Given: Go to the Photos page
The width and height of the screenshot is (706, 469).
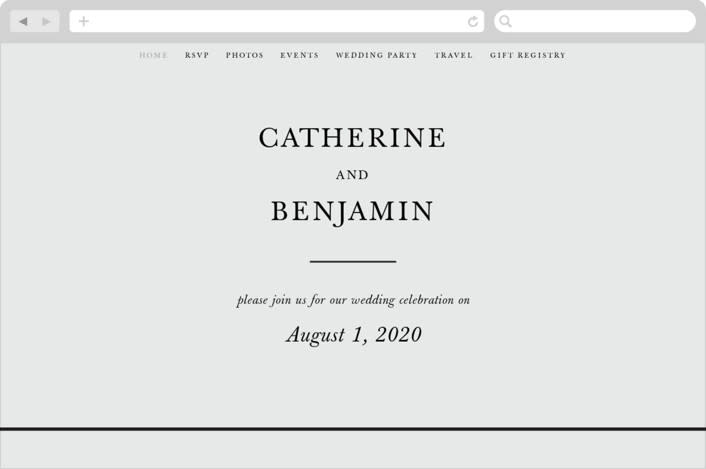Looking at the screenshot, I should pyautogui.click(x=244, y=55).
